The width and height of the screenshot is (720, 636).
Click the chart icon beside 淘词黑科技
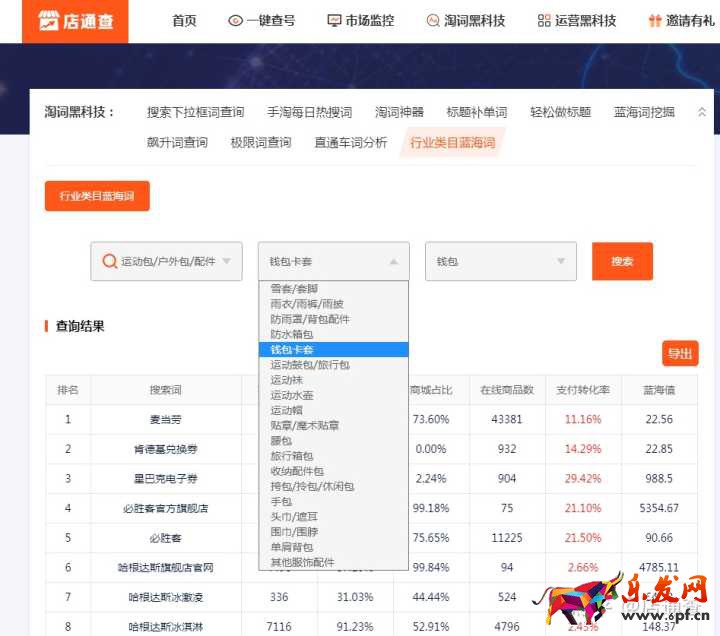point(433,21)
